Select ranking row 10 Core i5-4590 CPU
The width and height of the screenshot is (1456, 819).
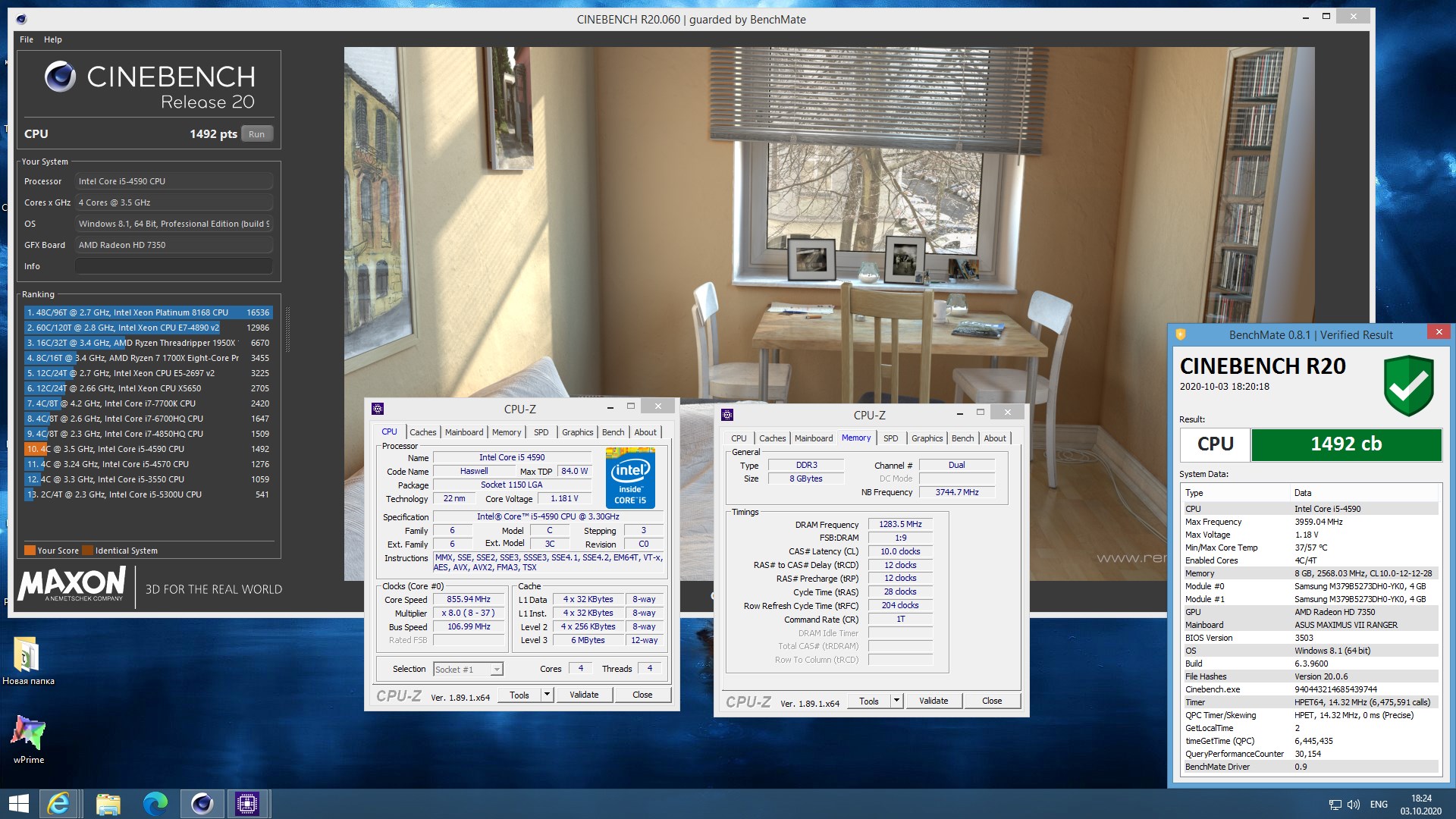coord(148,449)
